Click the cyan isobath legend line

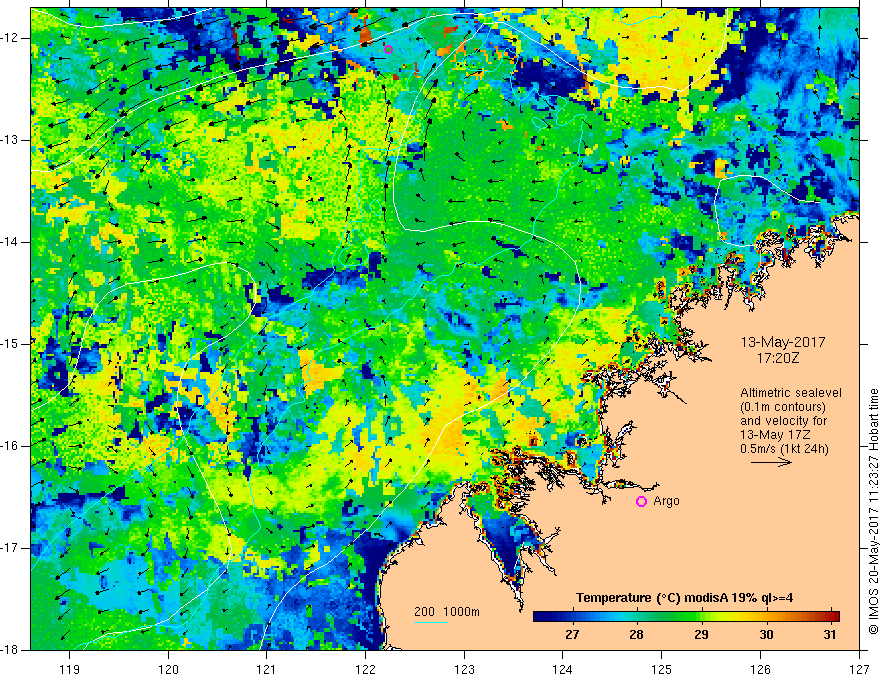click(x=431, y=623)
